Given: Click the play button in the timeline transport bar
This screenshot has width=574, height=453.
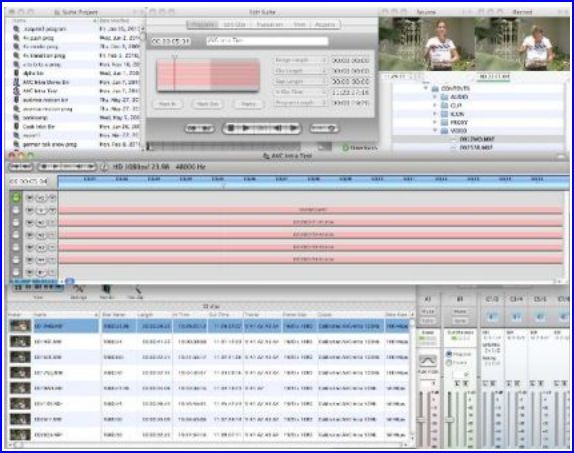Looking at the screenshot, I should click(x=55, y=167).
